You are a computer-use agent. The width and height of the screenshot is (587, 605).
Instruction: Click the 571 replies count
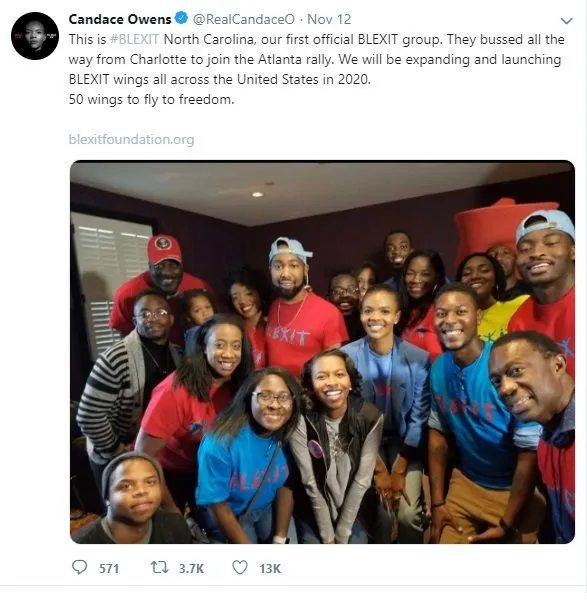coord(109,568)
